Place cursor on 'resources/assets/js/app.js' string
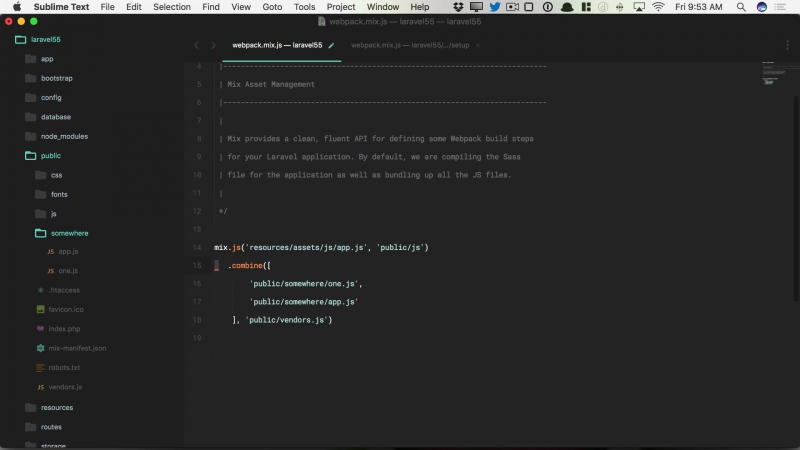Viewport: 800px width, 450px height. 306,248
